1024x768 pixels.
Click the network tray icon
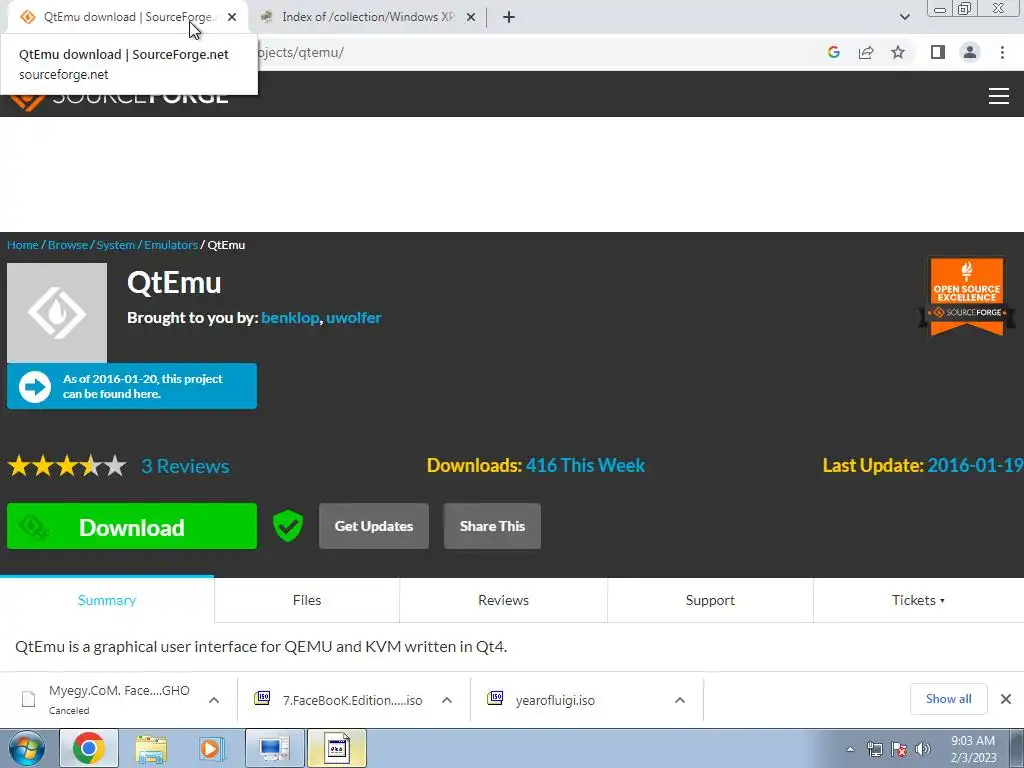[x=874, y=749]
